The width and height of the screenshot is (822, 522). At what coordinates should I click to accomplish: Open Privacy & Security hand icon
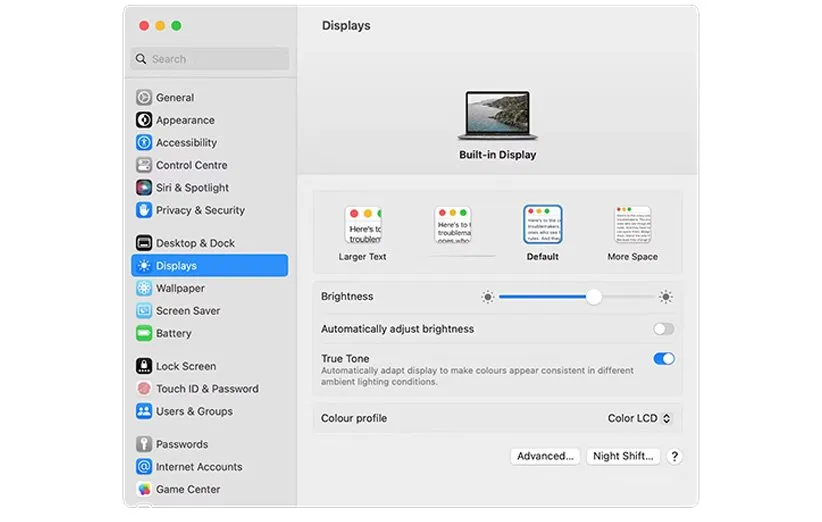144,210
